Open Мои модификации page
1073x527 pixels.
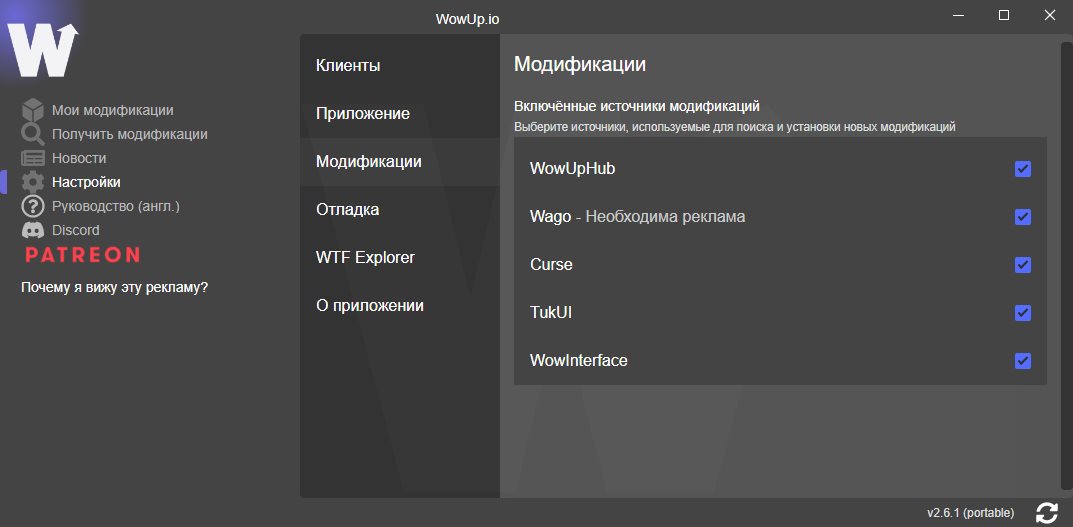pos(113,110)
